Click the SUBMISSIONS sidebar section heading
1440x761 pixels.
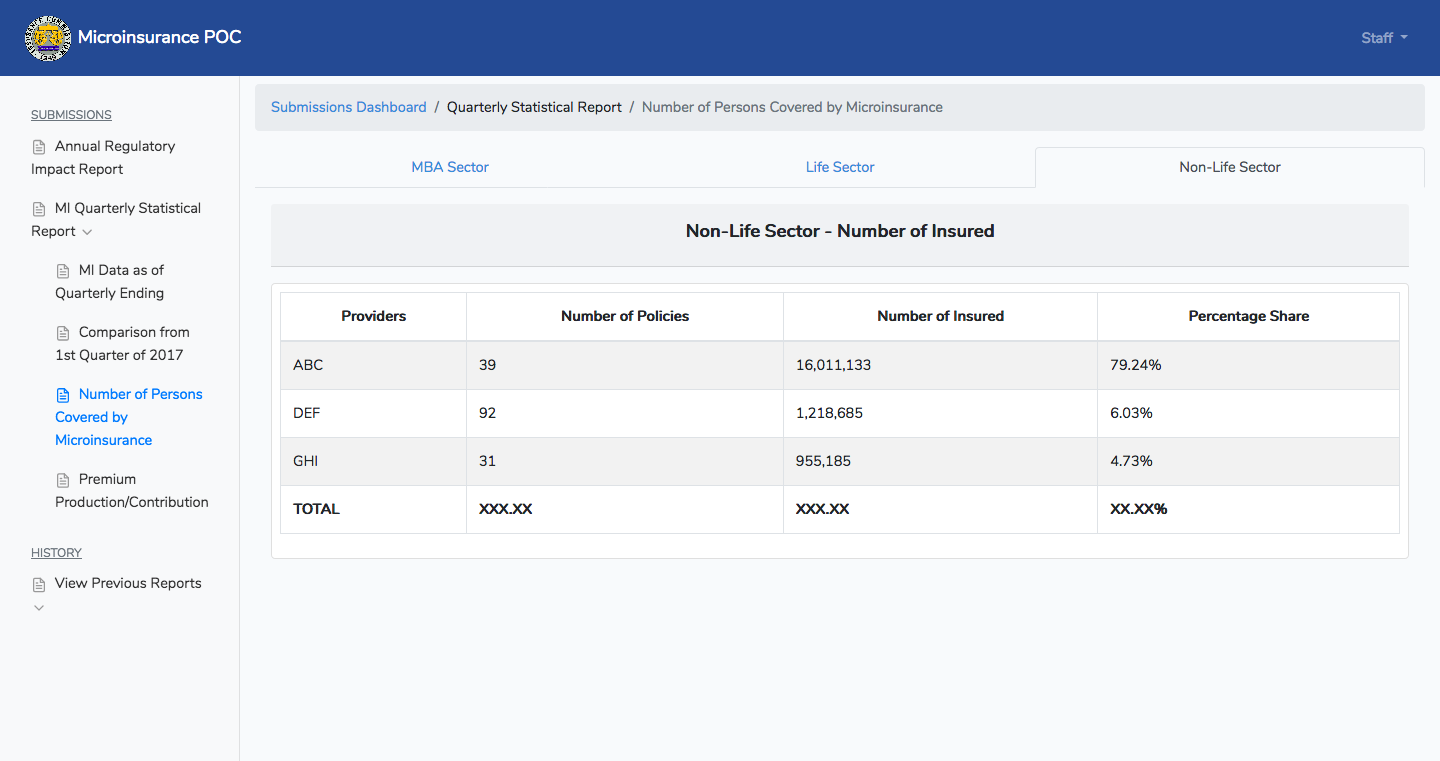point(71,115)
